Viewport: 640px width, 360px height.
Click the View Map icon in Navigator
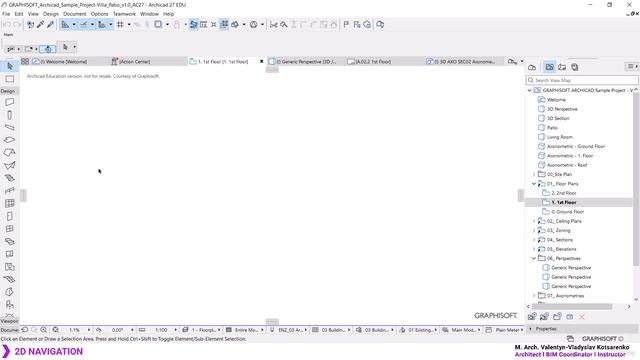(549, 67)
